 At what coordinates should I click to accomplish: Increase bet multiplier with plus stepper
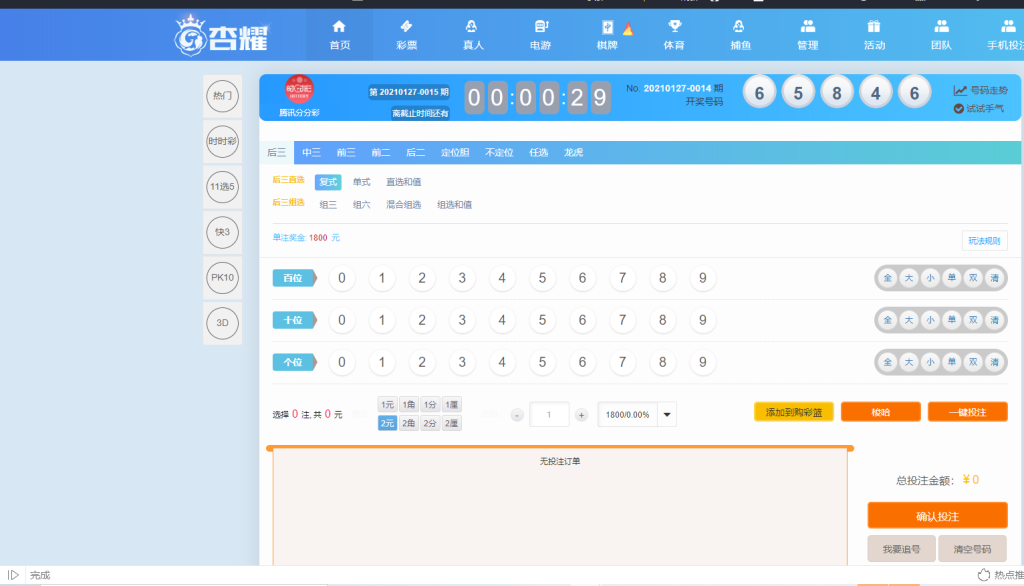(580, 414)
